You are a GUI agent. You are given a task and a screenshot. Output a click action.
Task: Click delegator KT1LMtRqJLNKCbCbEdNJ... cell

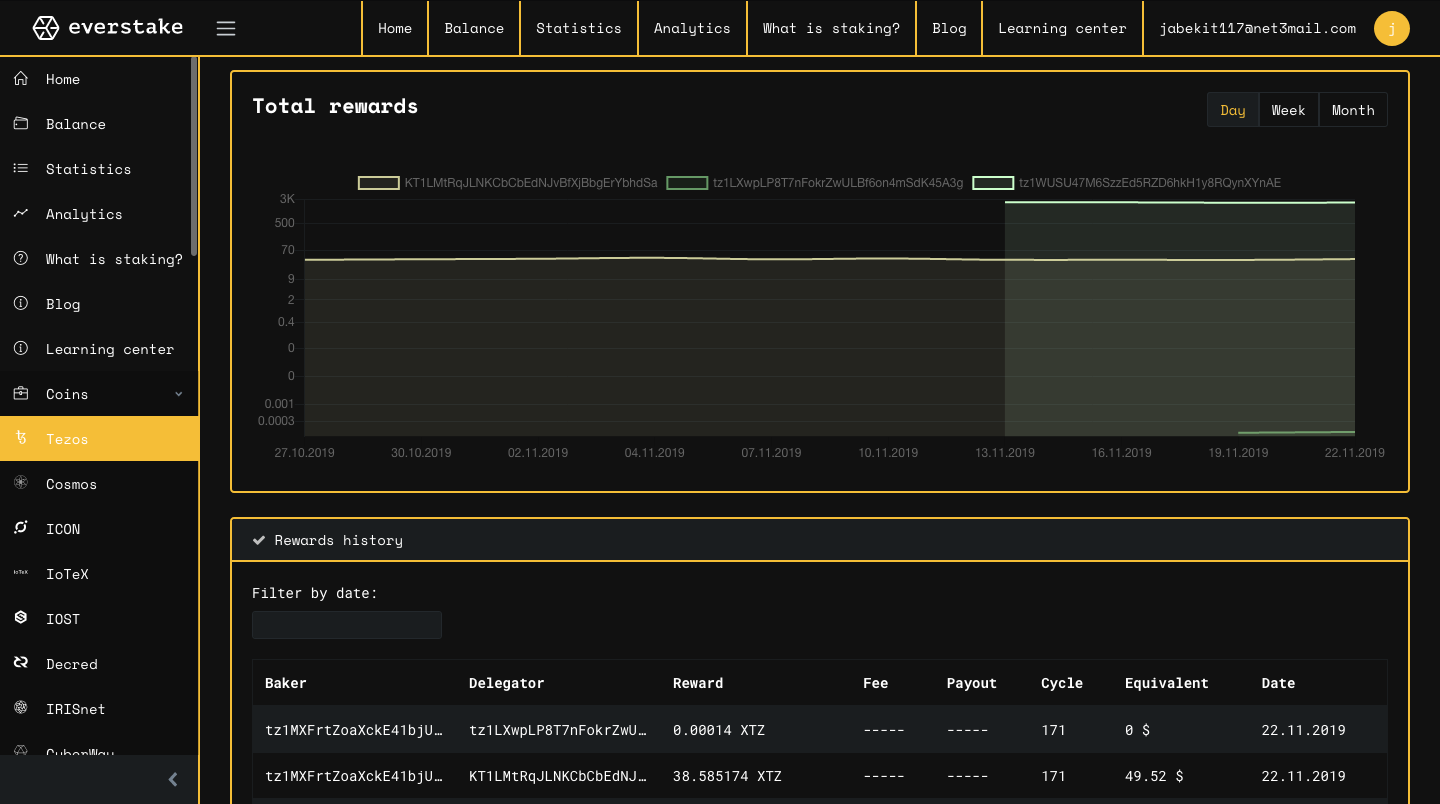[x=558, y=776]
